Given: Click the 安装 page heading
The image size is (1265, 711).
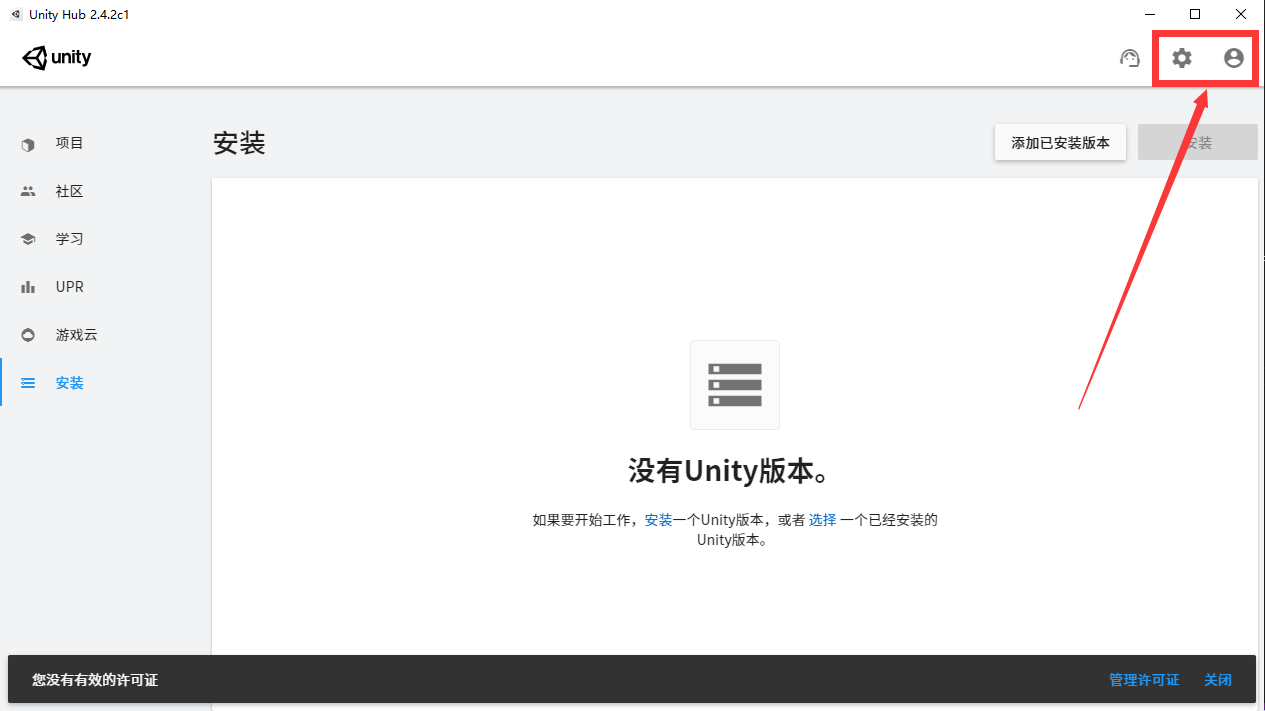Looking at the screenshot, I should [239, 143].
